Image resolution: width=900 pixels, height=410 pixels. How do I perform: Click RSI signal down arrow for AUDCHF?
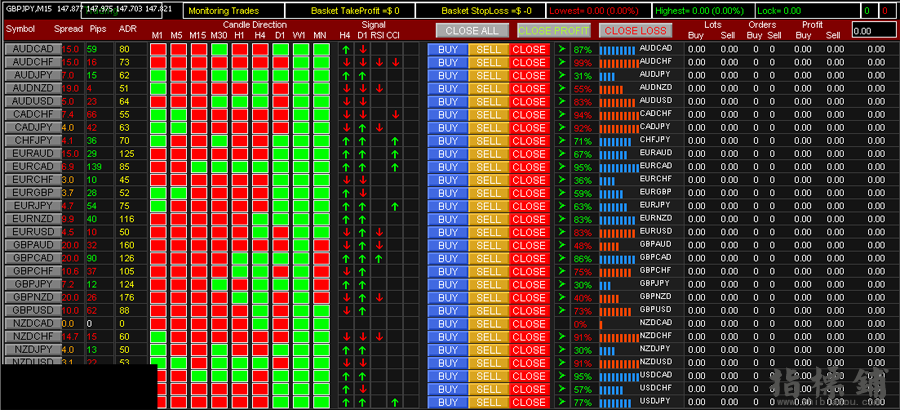pos(379,63)
